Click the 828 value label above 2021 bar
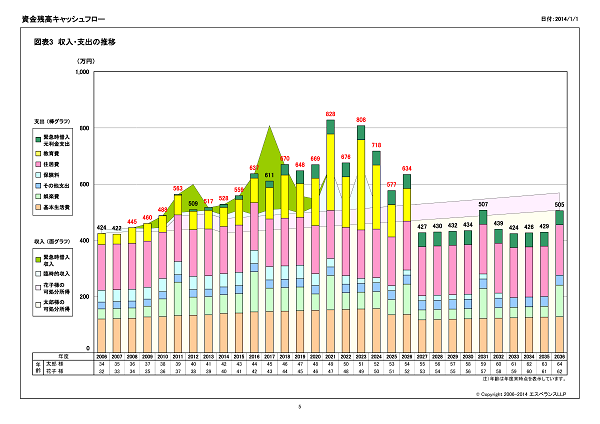The width and height of the screenshot is (600, 424). [x=330, y=114]
